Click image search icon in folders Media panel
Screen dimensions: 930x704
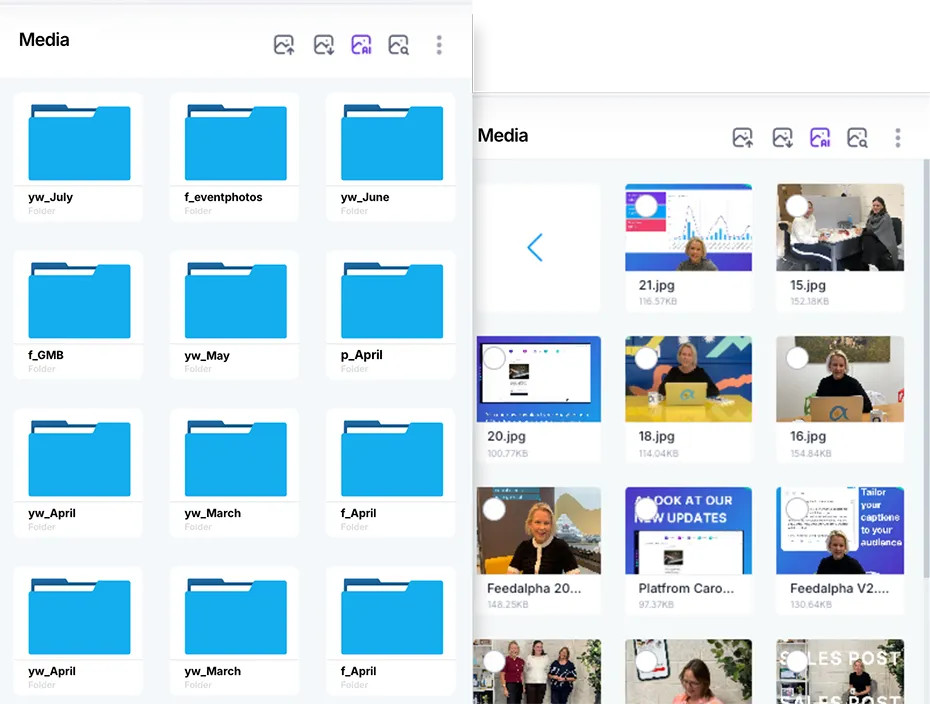(399, 45)
